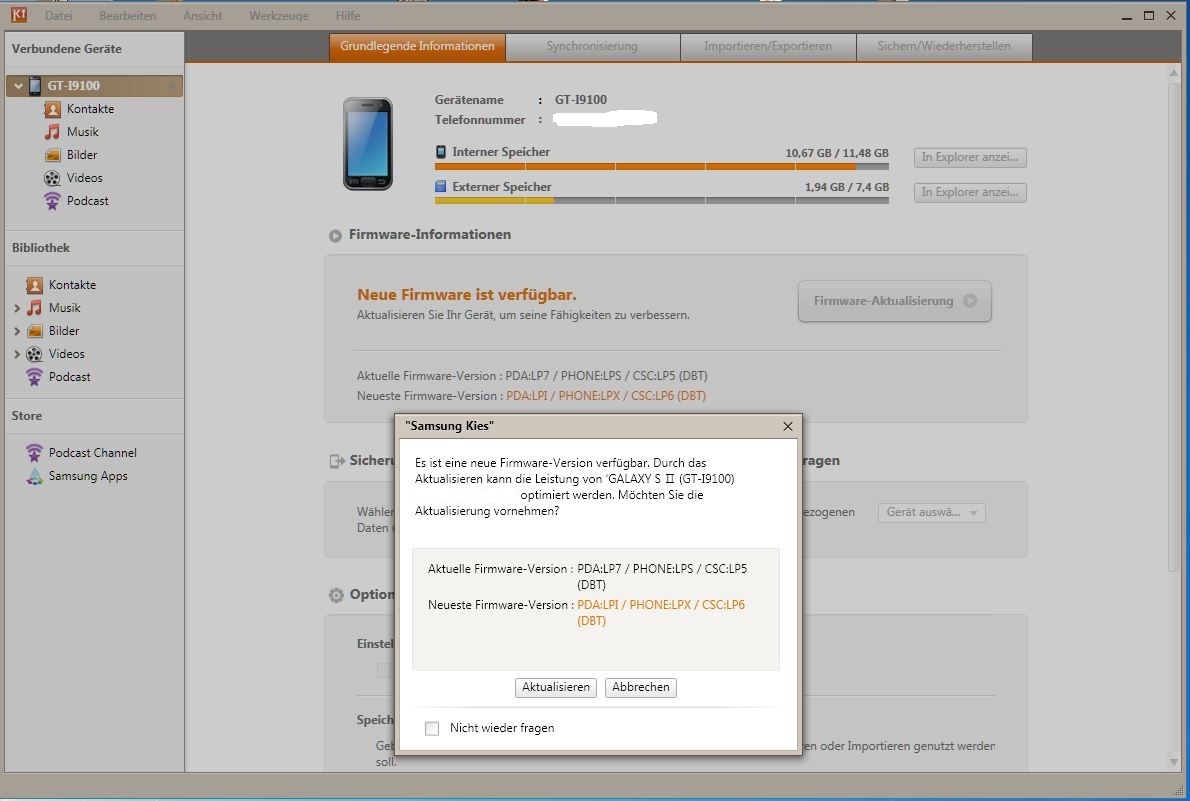
Task: Click Externer Speicher card icon
Action: click(441, 187)
